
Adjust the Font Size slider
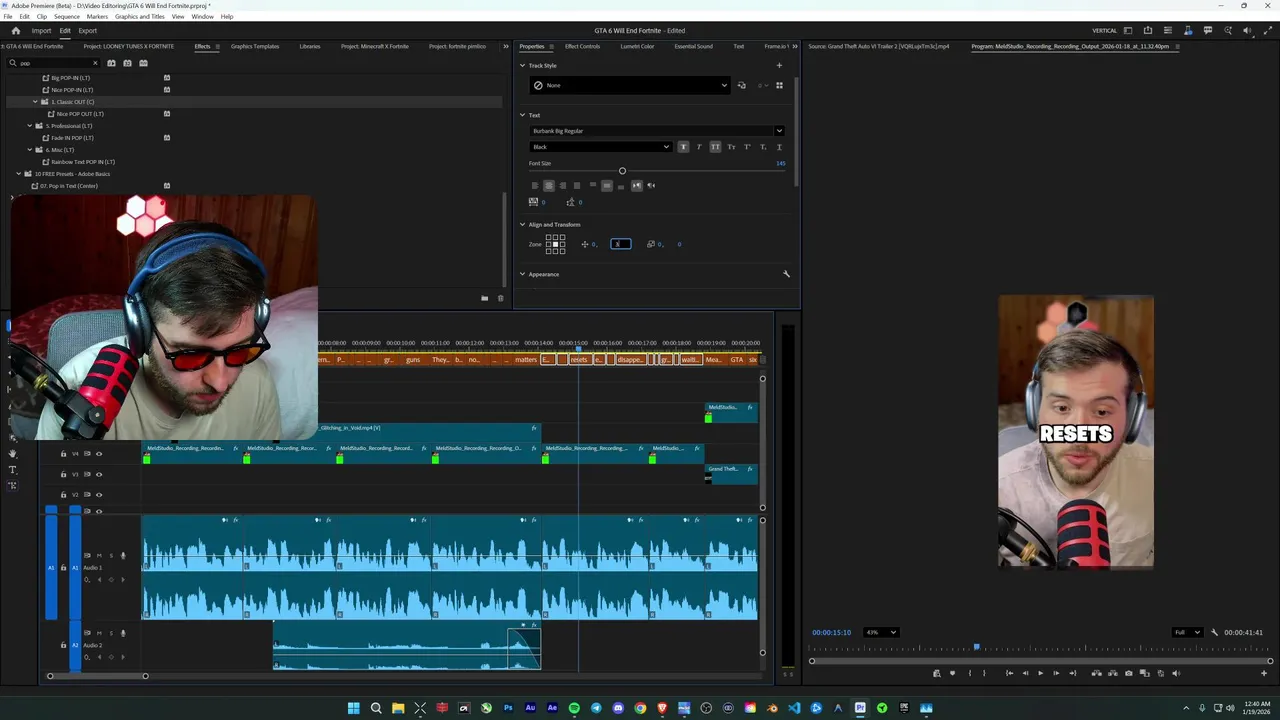622,171
